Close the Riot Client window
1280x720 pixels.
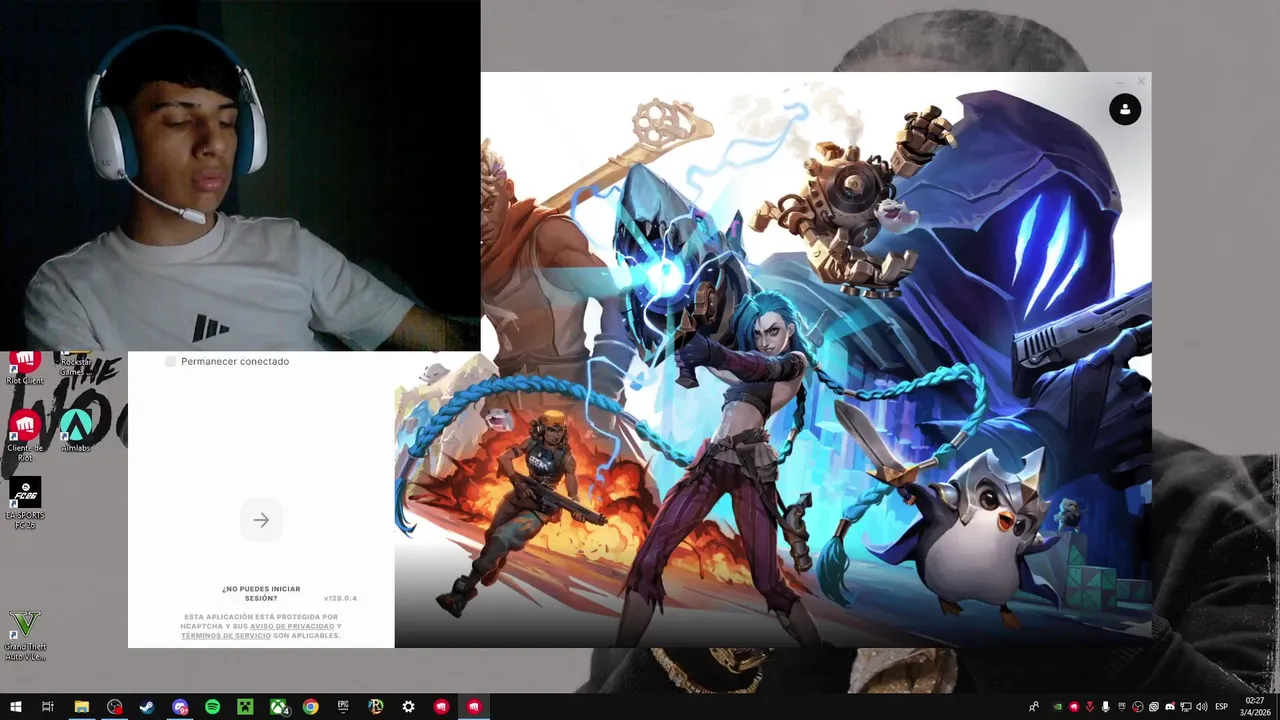tap(1141, 81)
